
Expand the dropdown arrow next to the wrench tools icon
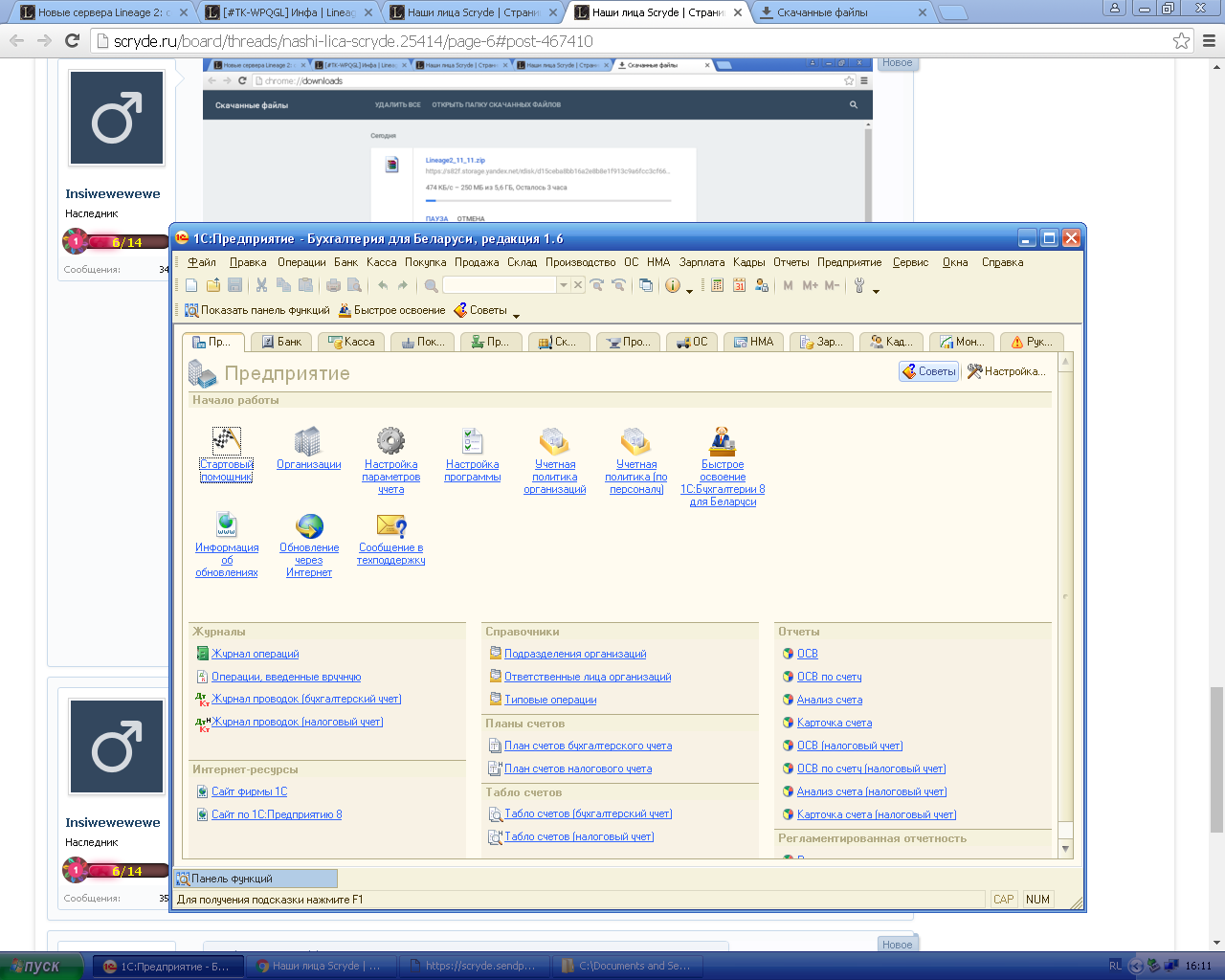tap(876, 290)
